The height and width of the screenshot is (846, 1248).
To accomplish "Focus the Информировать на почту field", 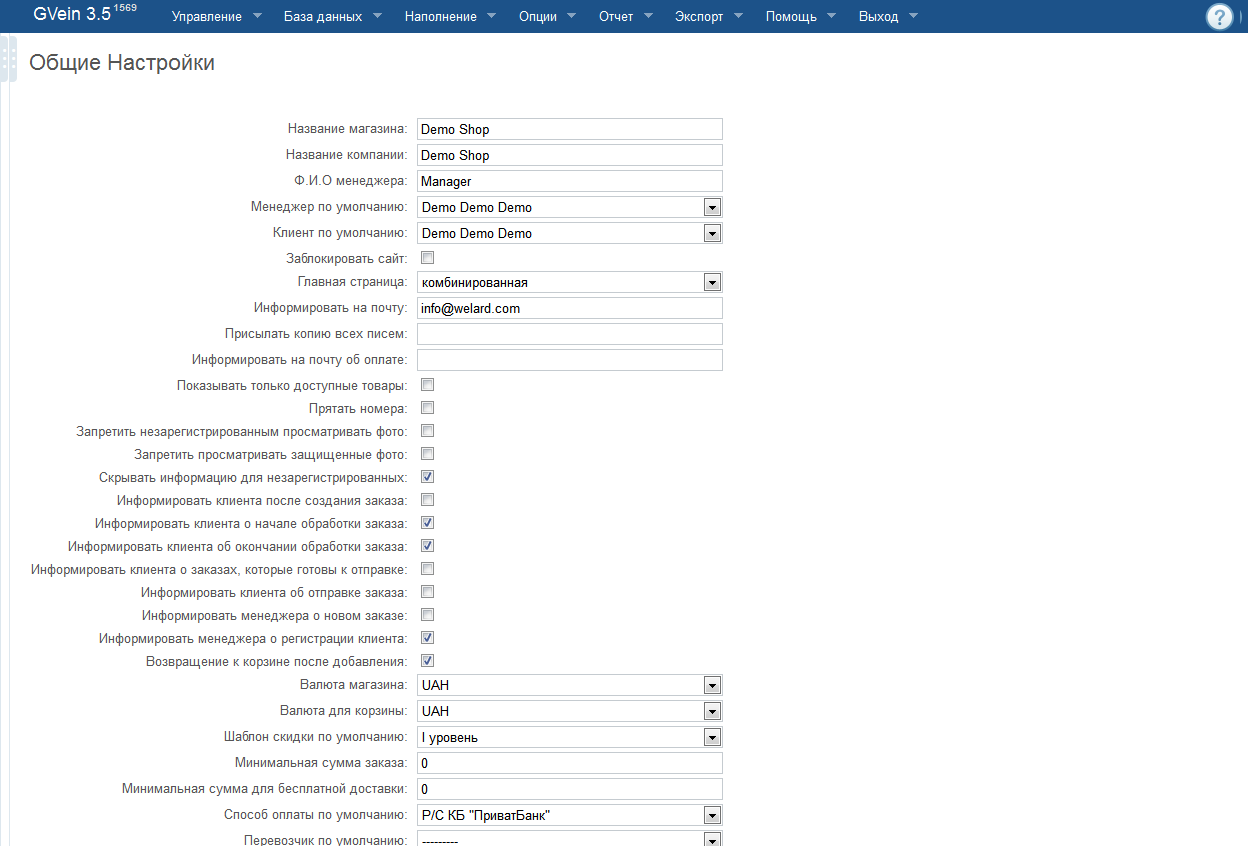I will [569, 308].
